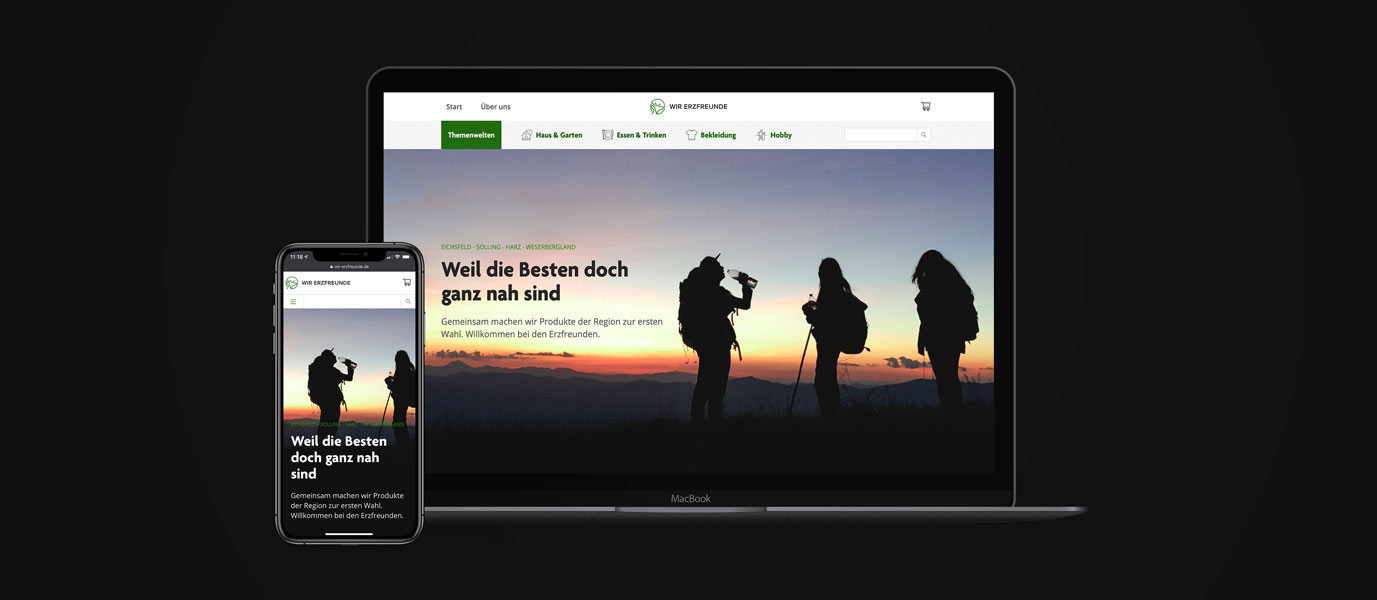Click the WIR ERZFREUNDE wordmark on the MacBook
1377x600 pixels.
tap(698, 107)
